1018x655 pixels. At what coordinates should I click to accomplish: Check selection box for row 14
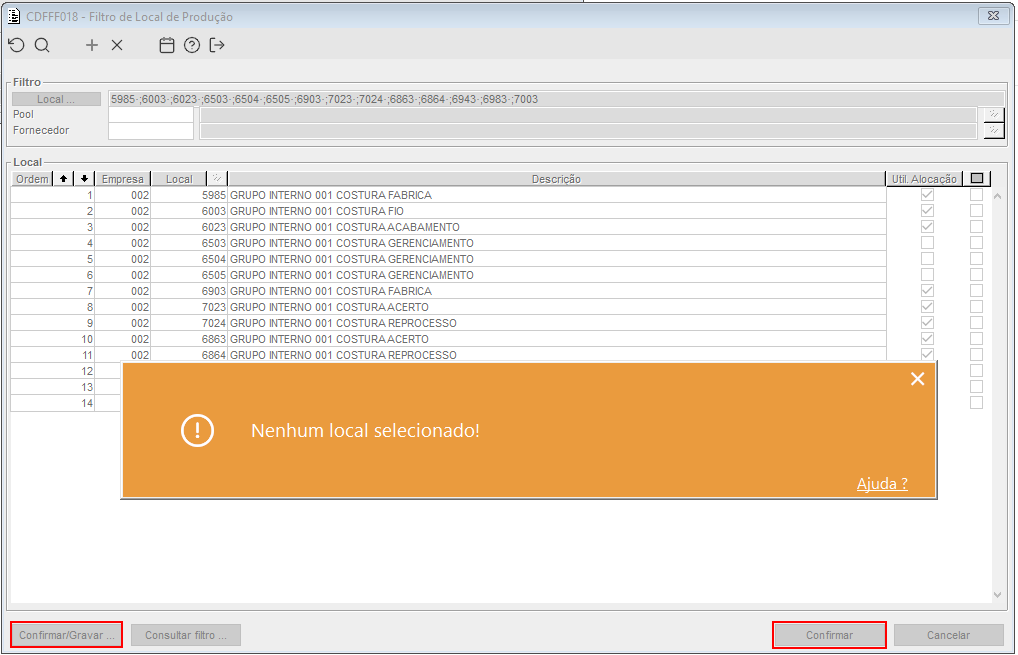pos(976,402)
